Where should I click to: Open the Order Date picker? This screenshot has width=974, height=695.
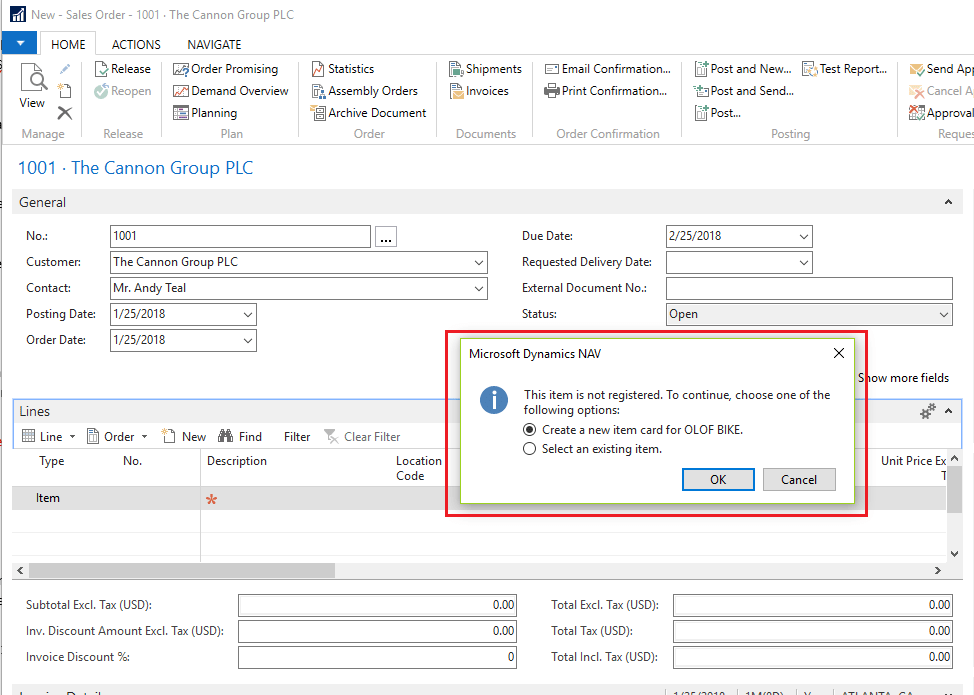coord(248,341)
